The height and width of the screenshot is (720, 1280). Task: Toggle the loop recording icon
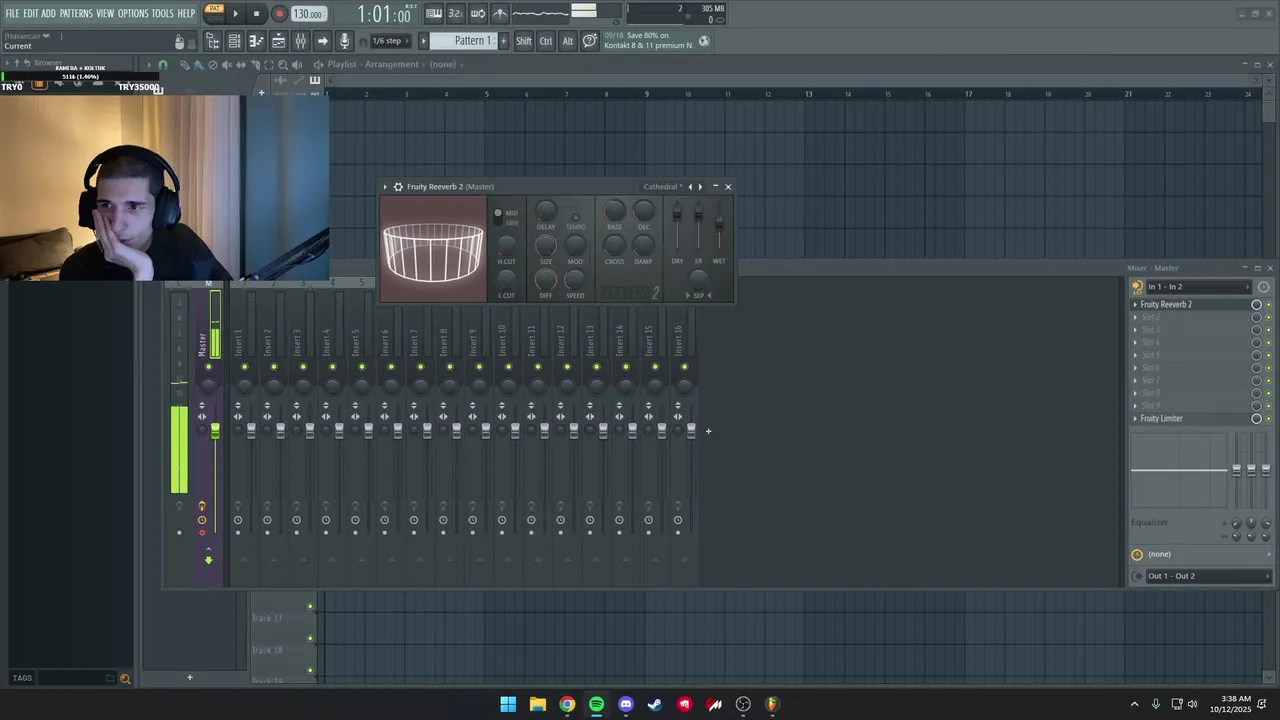coord(478,13)
